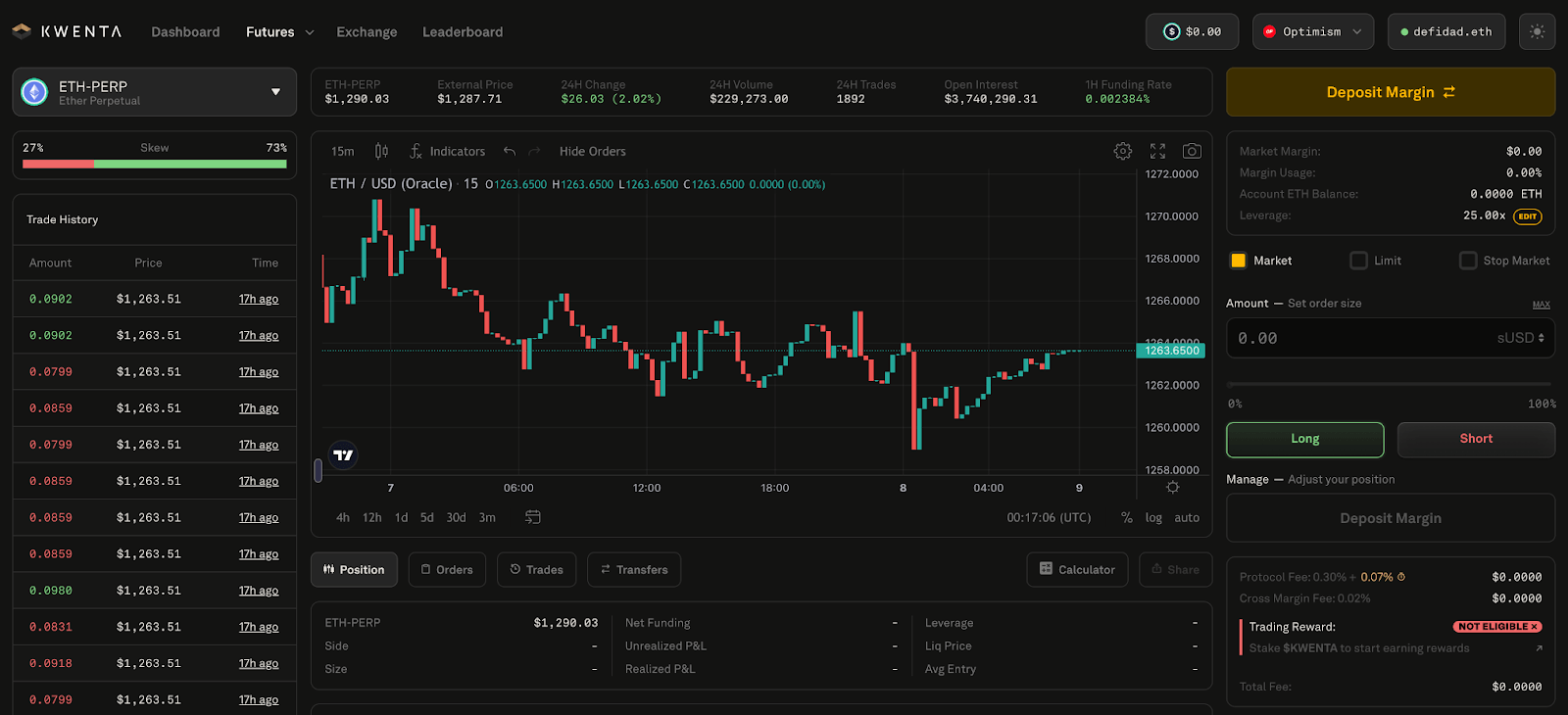Adjust the order size percentage slider

pos(1390,384)
